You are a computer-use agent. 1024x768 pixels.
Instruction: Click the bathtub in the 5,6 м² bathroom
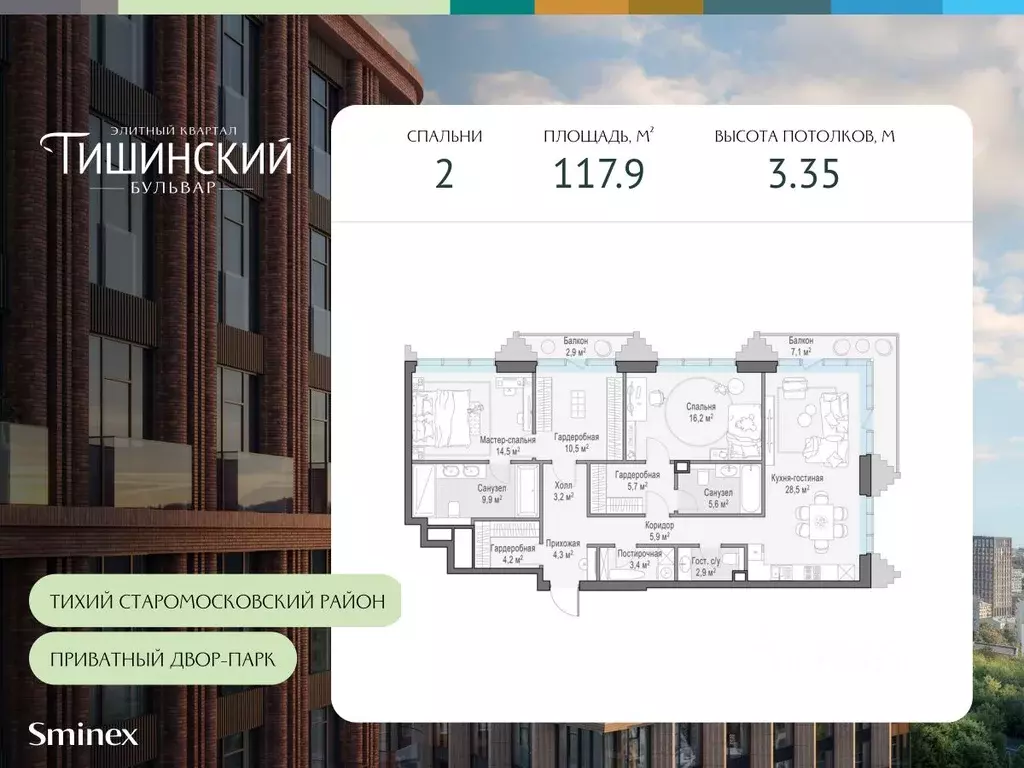pos(750,490)
